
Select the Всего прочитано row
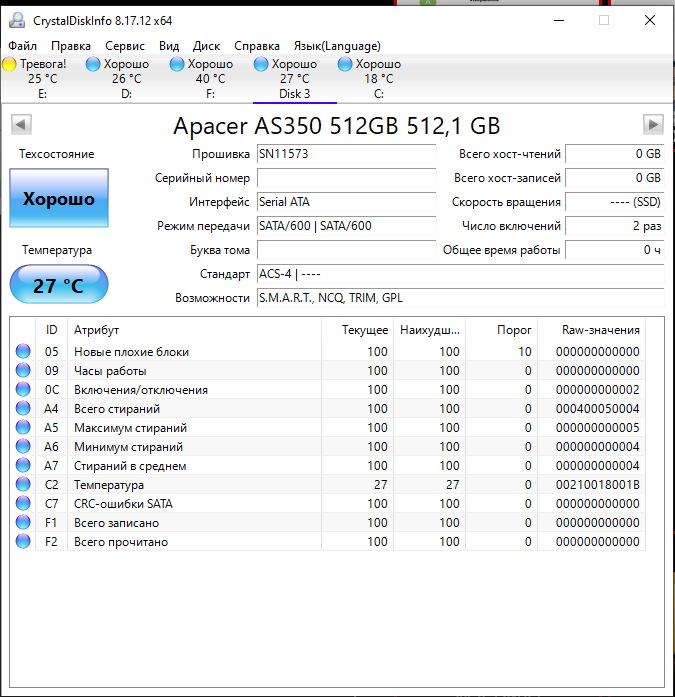click(328, 542)
